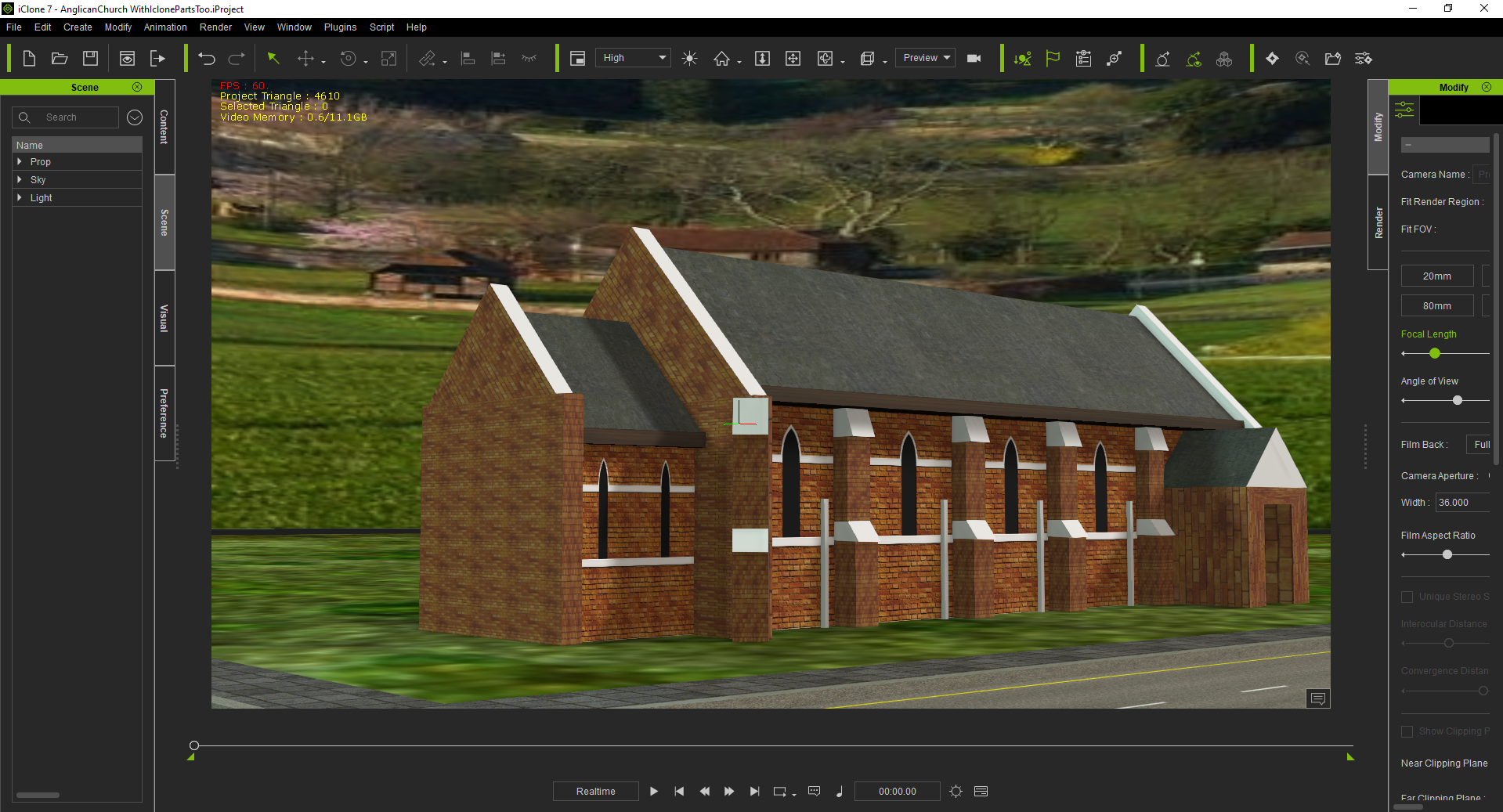Click the timeline playhead marker
This screenshot has height=812, width=1503.
click(x=194, y=745)
